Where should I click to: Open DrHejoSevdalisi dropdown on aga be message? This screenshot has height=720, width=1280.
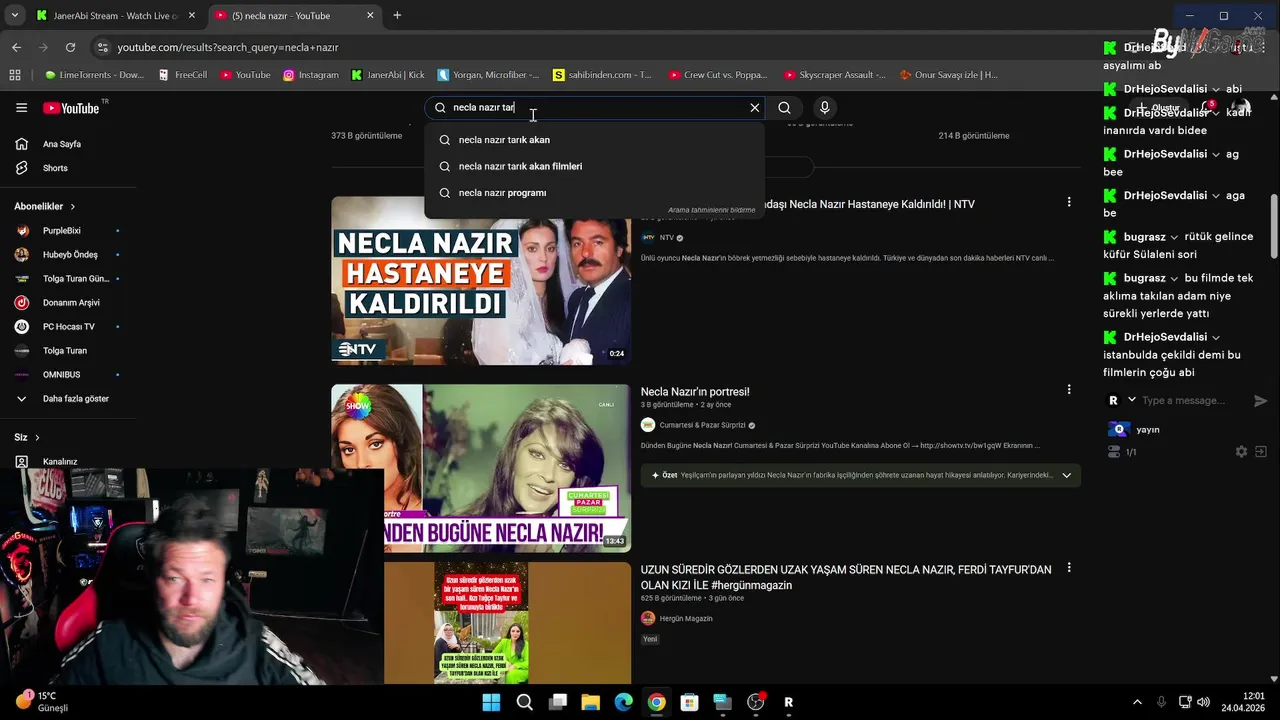(x=1216, y=196)
